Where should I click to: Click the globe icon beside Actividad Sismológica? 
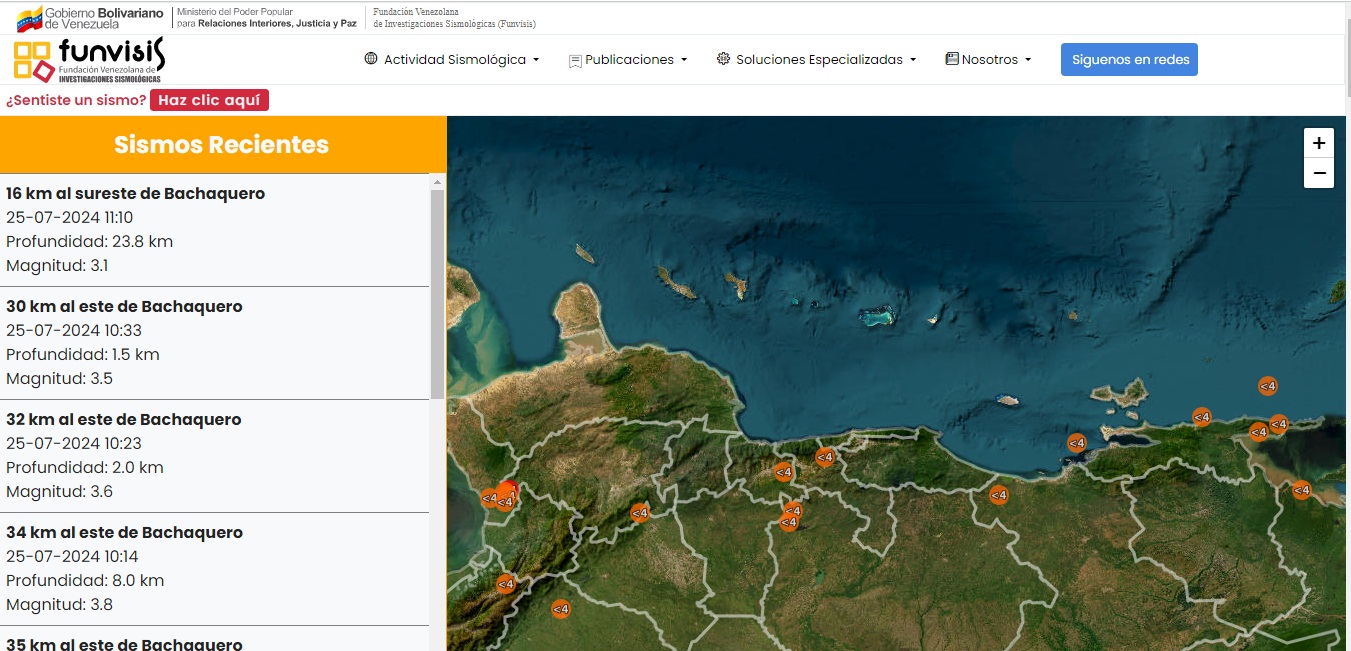371,59
